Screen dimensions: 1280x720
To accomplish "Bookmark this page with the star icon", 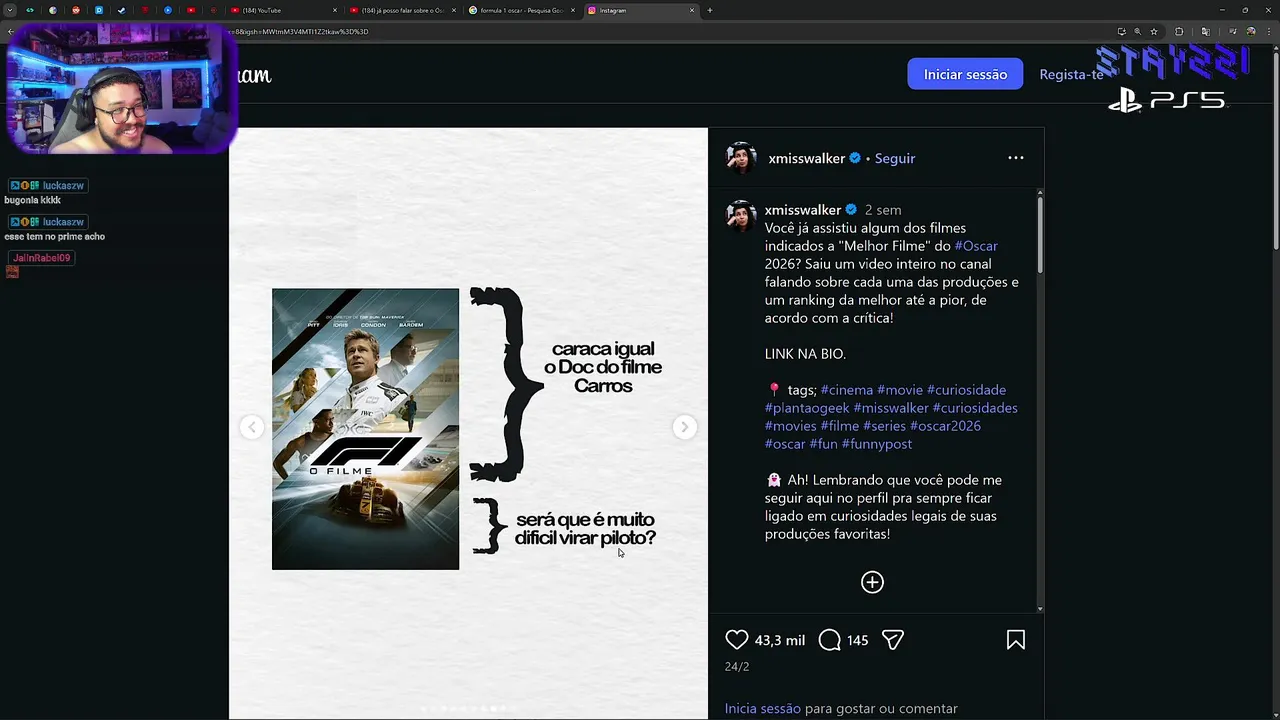I will tap(1154, 31).
